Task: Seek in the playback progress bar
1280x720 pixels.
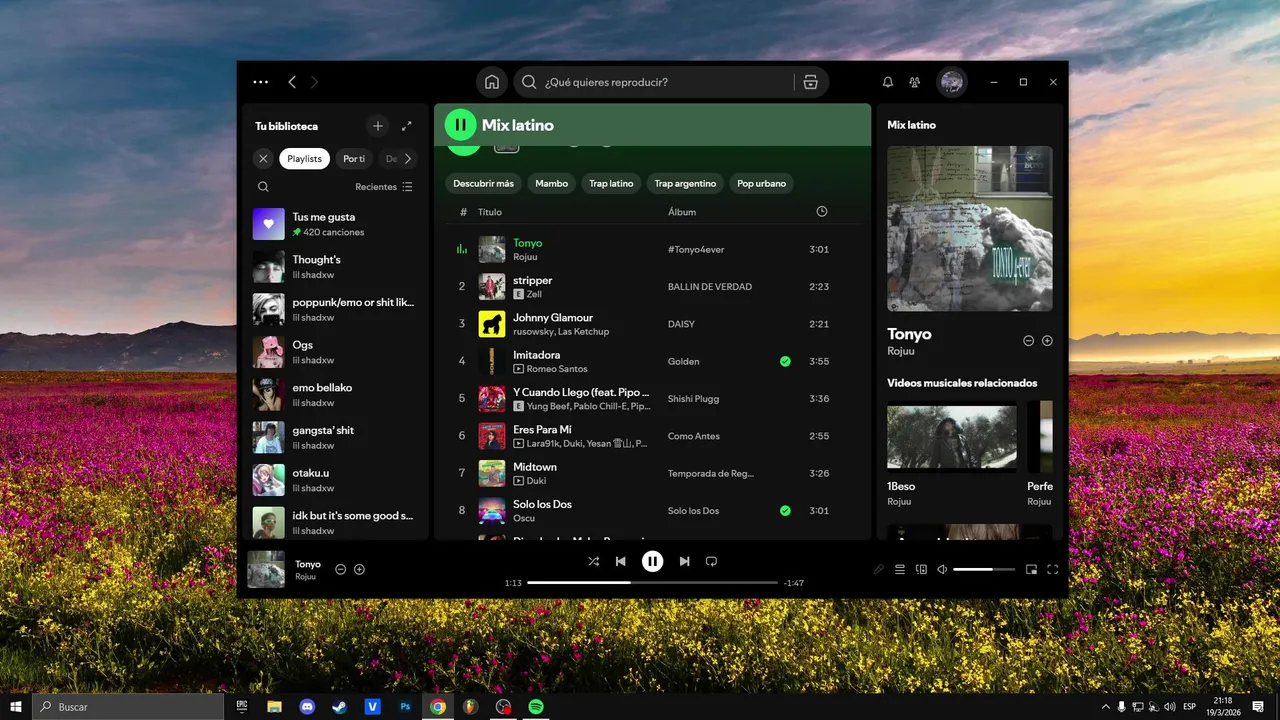Action: pyautogui.click(x=652, y=582)
